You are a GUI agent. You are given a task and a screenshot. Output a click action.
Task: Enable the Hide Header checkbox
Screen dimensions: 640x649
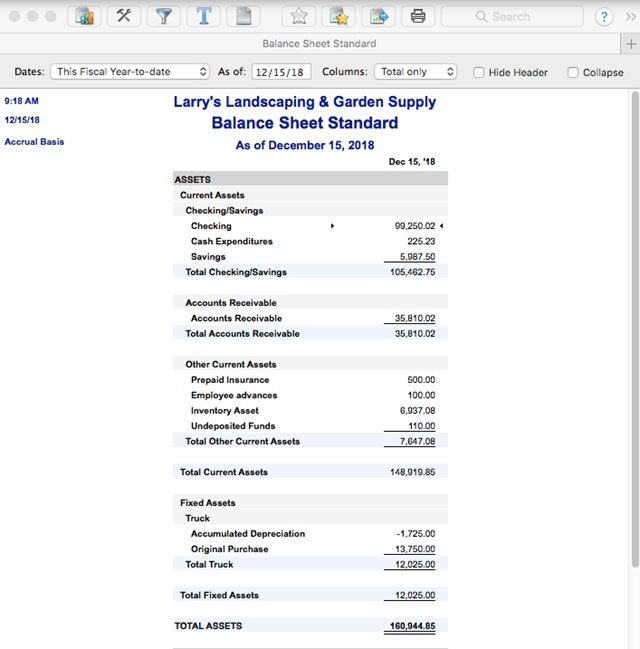tap(479, 72)
